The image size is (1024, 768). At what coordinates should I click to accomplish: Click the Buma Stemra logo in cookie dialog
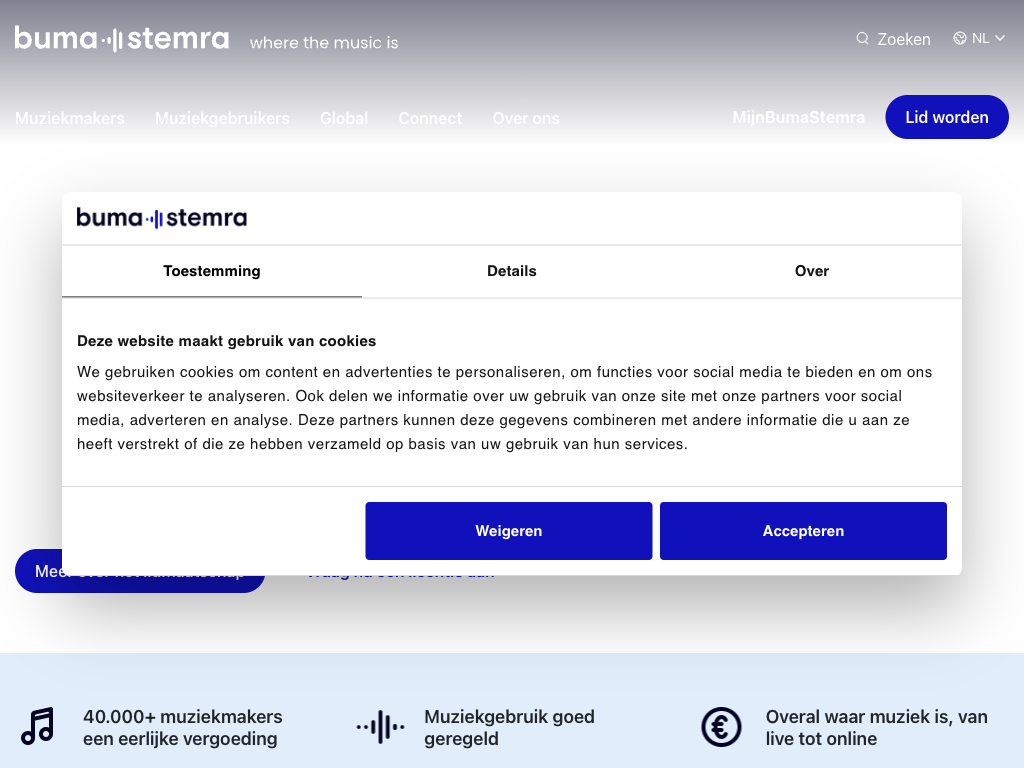coord(162,218)
